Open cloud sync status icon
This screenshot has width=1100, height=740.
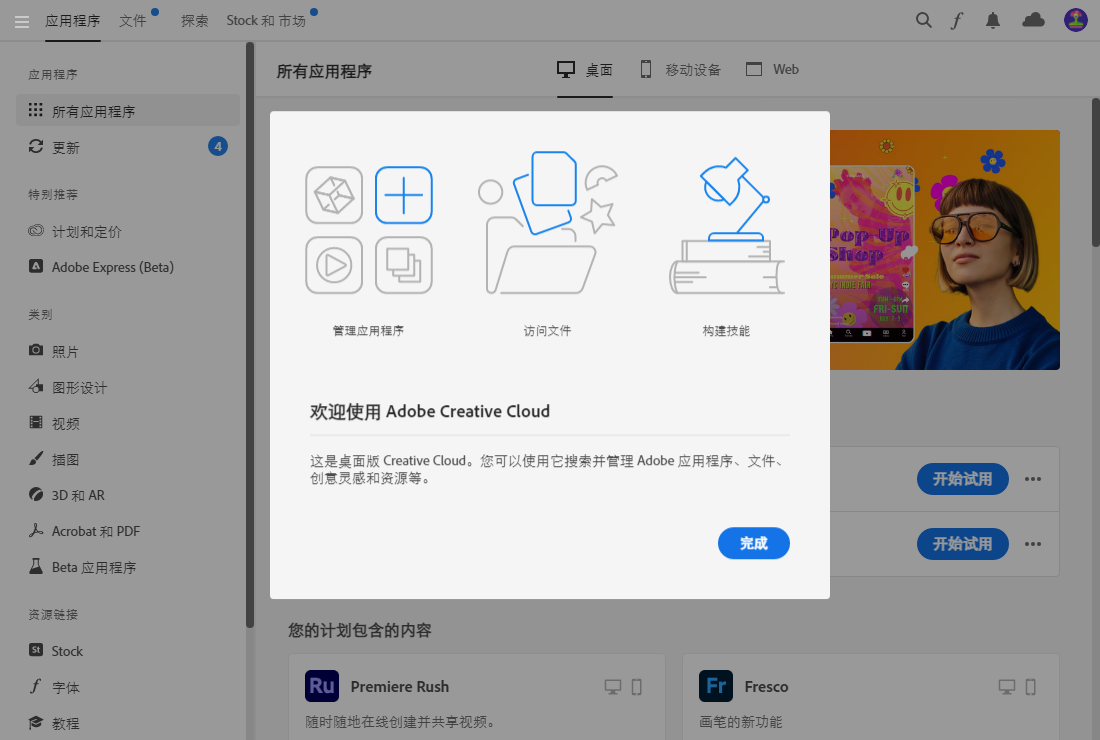point(1033,20)
